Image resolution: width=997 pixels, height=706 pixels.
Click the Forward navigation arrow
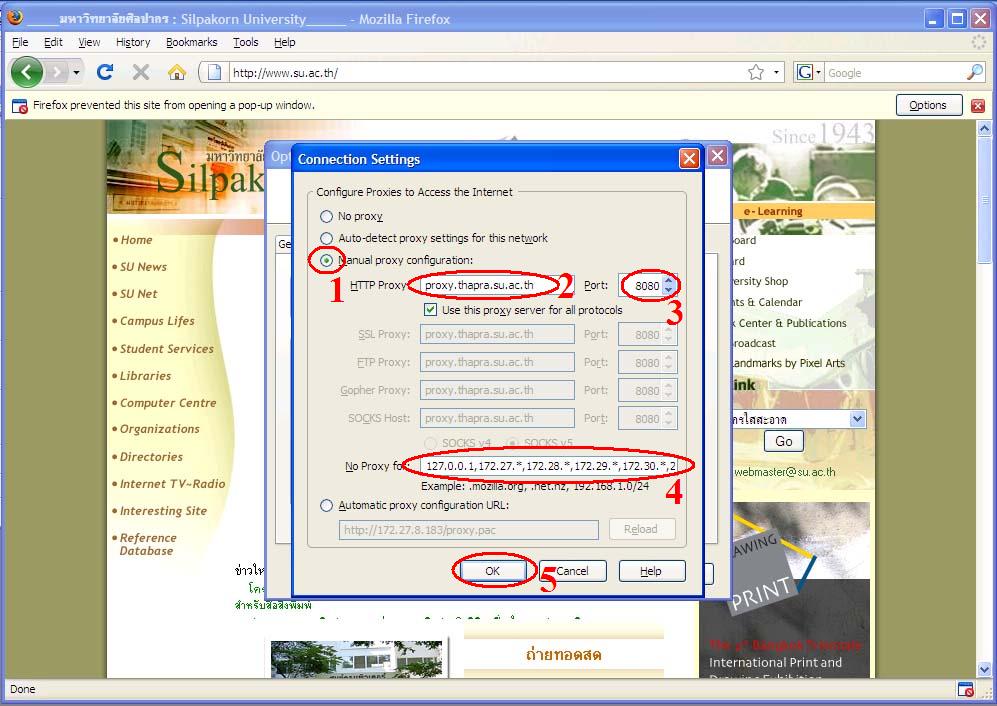pos(57,73)
